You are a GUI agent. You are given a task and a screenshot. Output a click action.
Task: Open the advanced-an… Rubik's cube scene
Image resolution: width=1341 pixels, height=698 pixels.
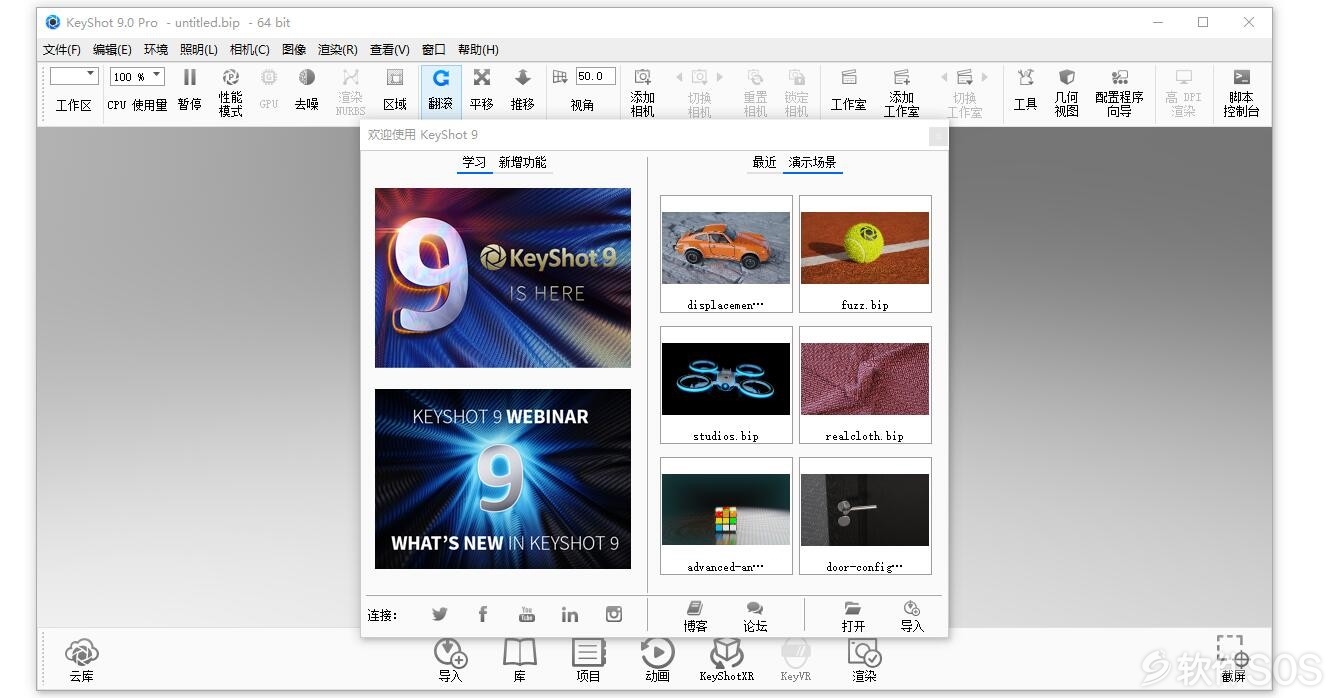[x=726, y=516]
